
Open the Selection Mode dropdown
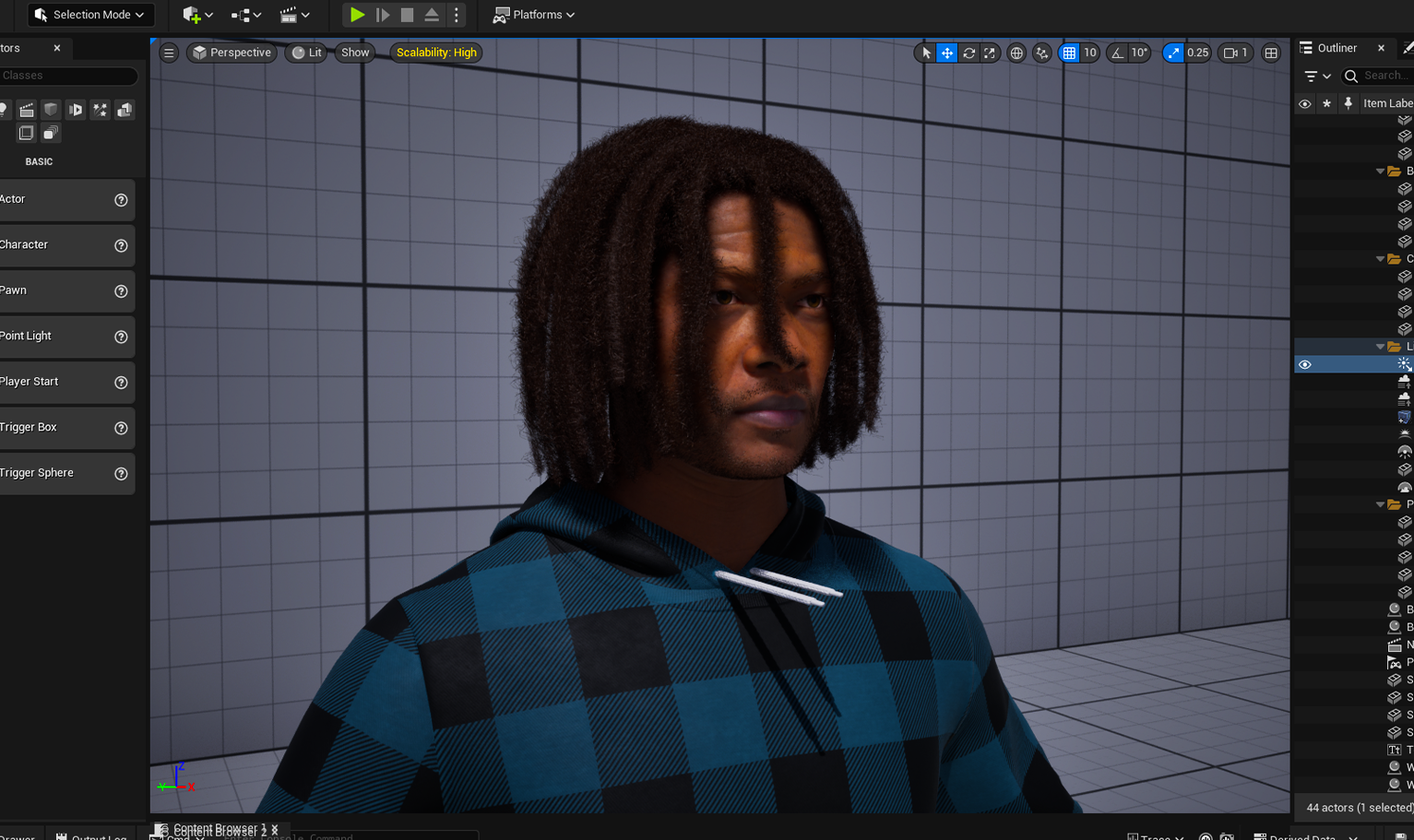click(89, 15)
